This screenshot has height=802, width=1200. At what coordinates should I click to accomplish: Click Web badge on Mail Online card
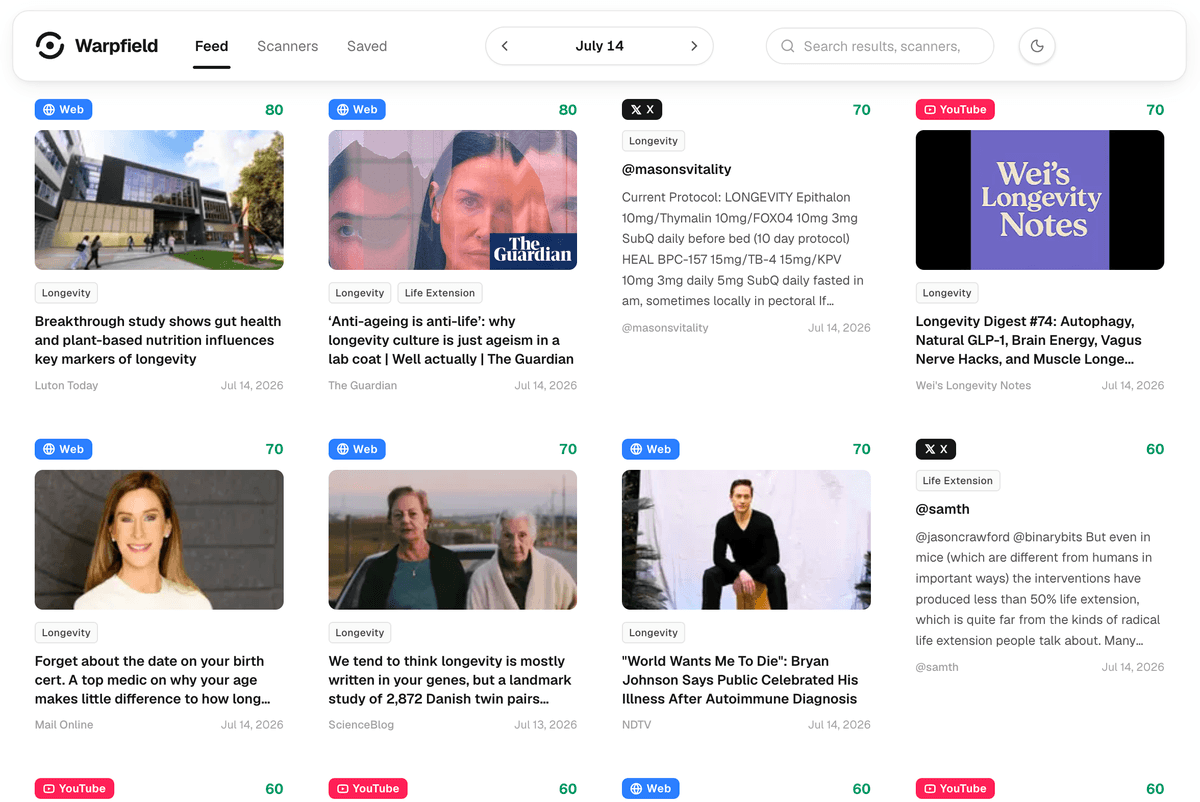click(63, 449)
